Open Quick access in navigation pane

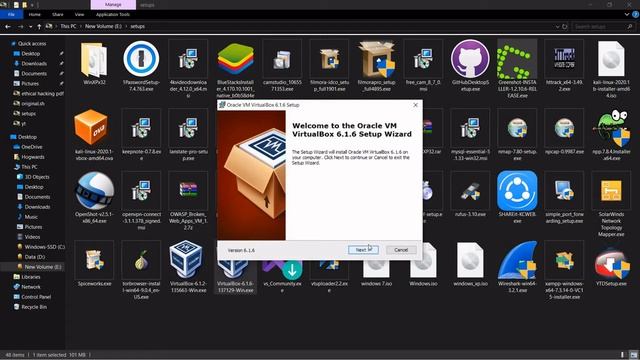[32, 44]
